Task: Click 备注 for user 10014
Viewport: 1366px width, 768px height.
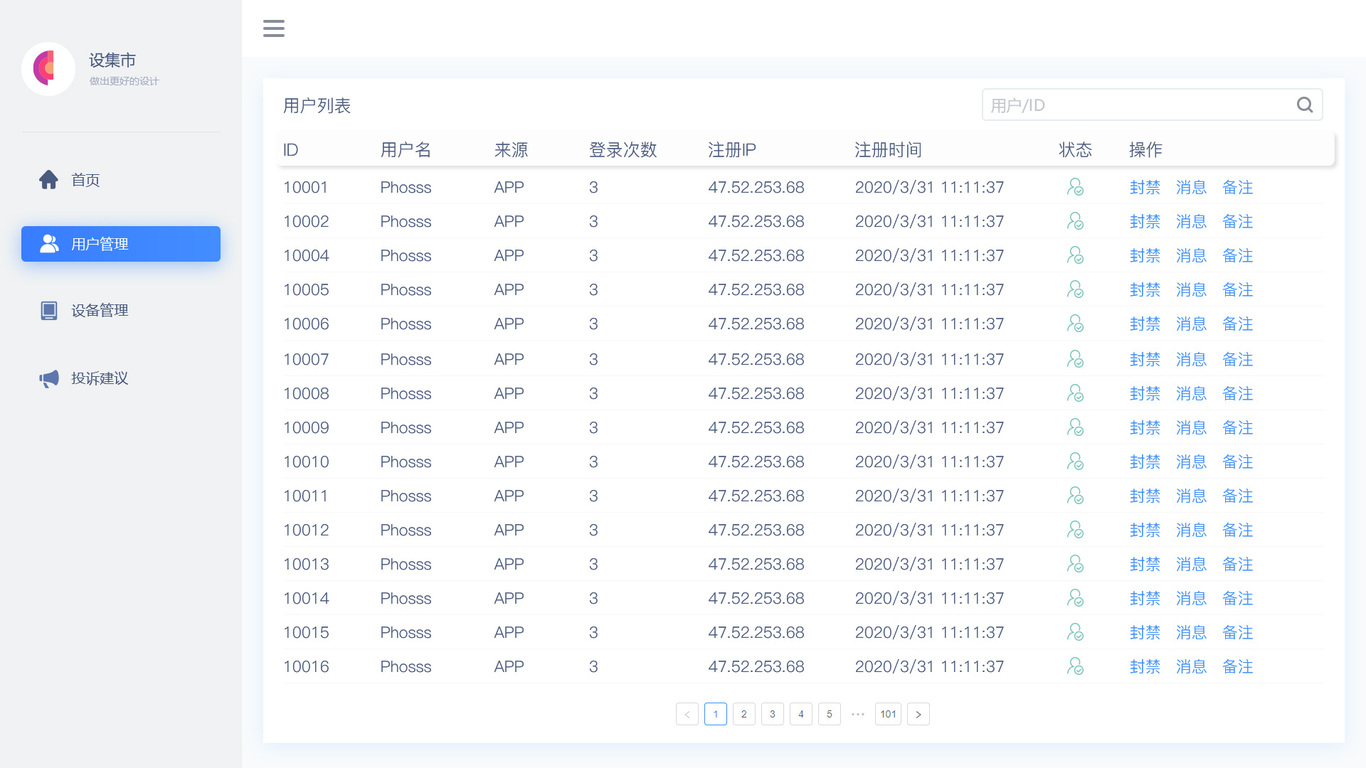Action: (x=1238, y=598)
